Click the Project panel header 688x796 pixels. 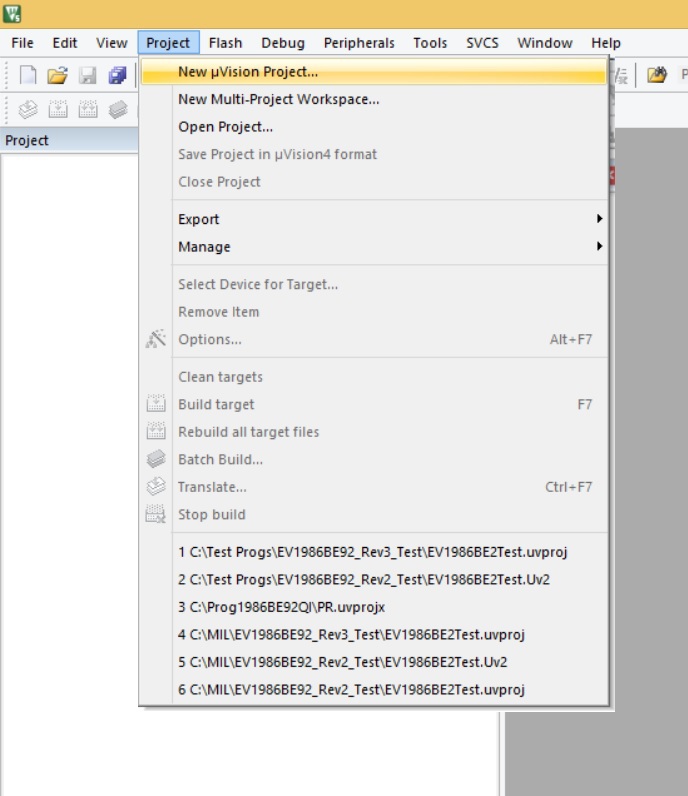pyautogui.click(x=69, y=140)
